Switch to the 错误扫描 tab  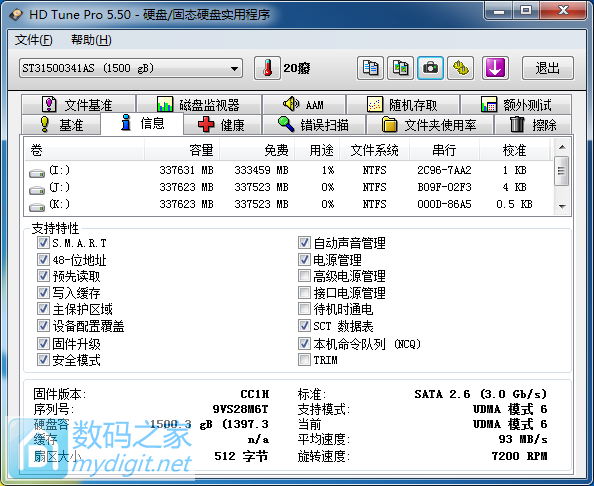tap(314, 125)
